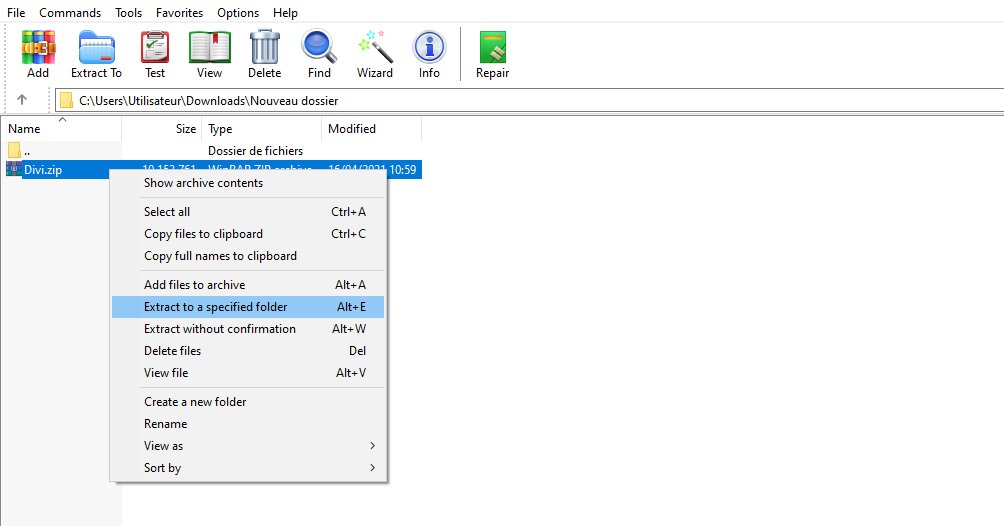Image resolution: width=1004 pixels, height=526 pixels.
Task: Open the Find magnifier tool
Action: click(x=319, y=54)
